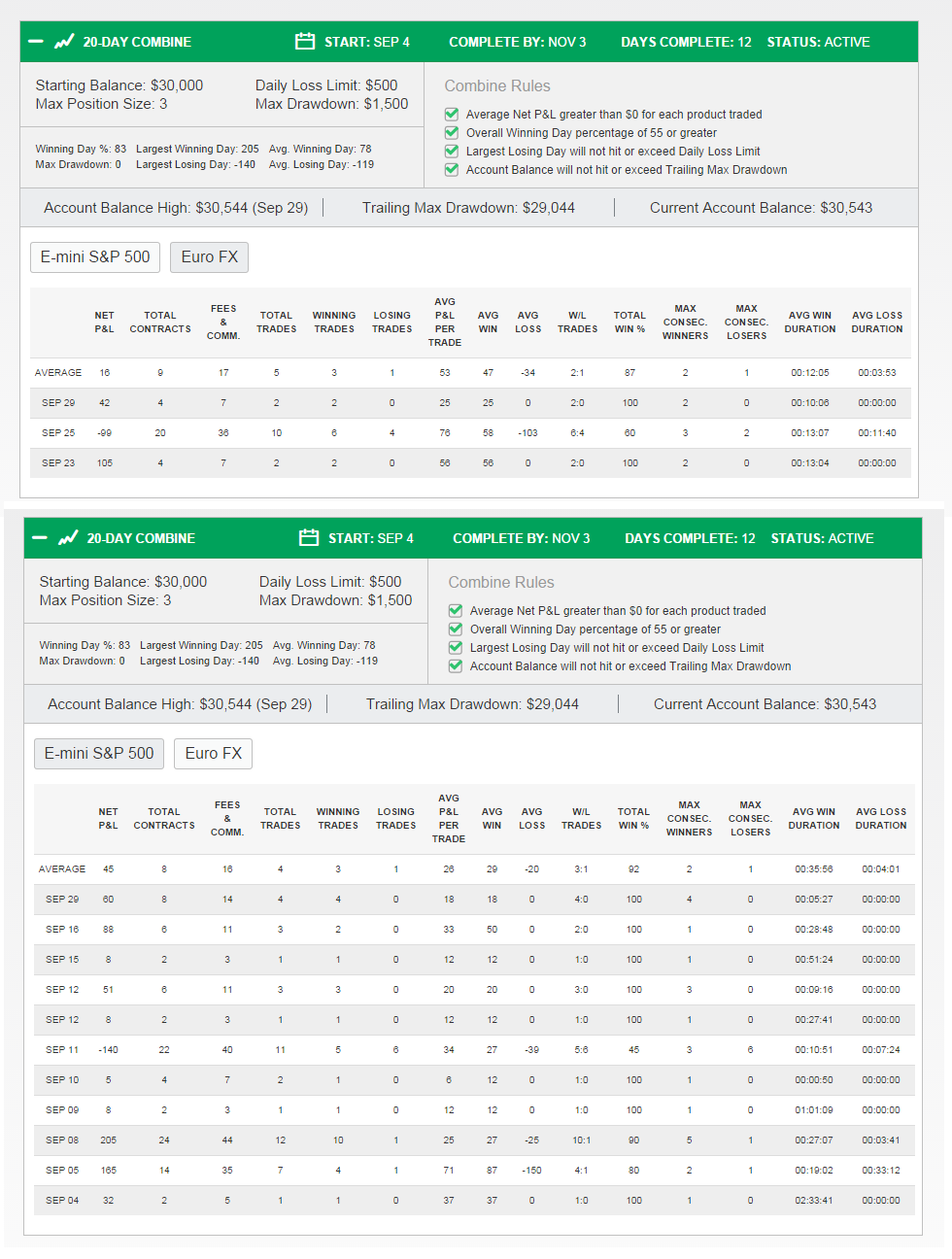Toggle the Largest Losing Day rule checkbox in the lower panel
The image size is (952, 1259).
[456, 647]
